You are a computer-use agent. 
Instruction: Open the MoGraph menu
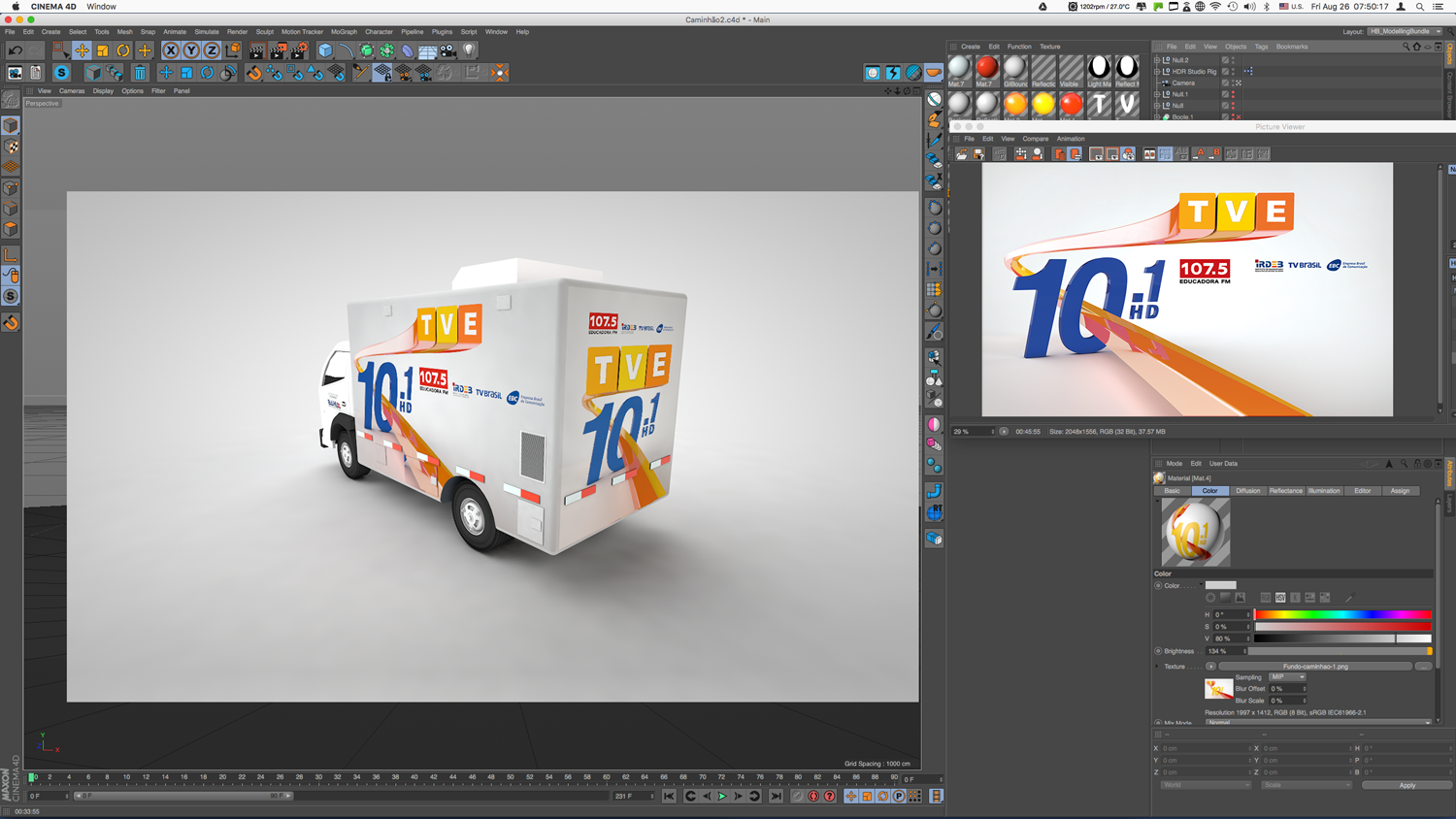click(344, 32)
